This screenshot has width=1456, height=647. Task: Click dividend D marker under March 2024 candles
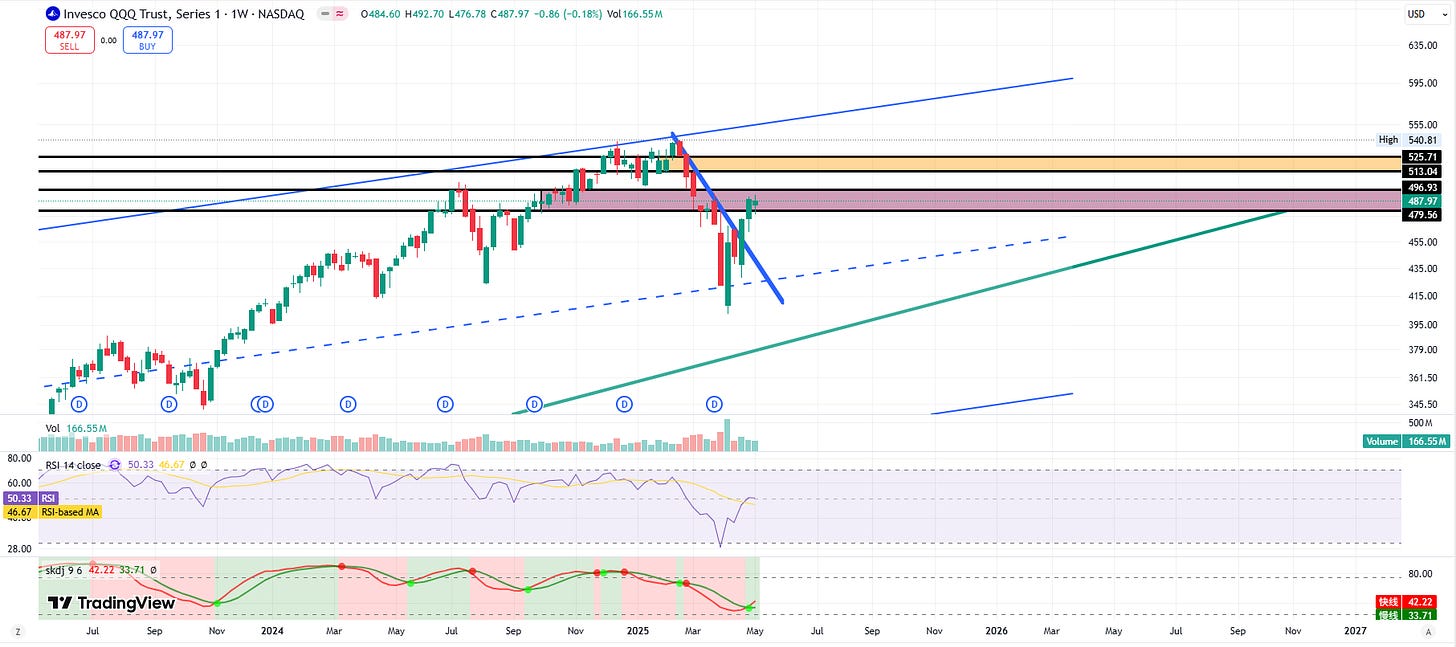click(x=348, y=404)
